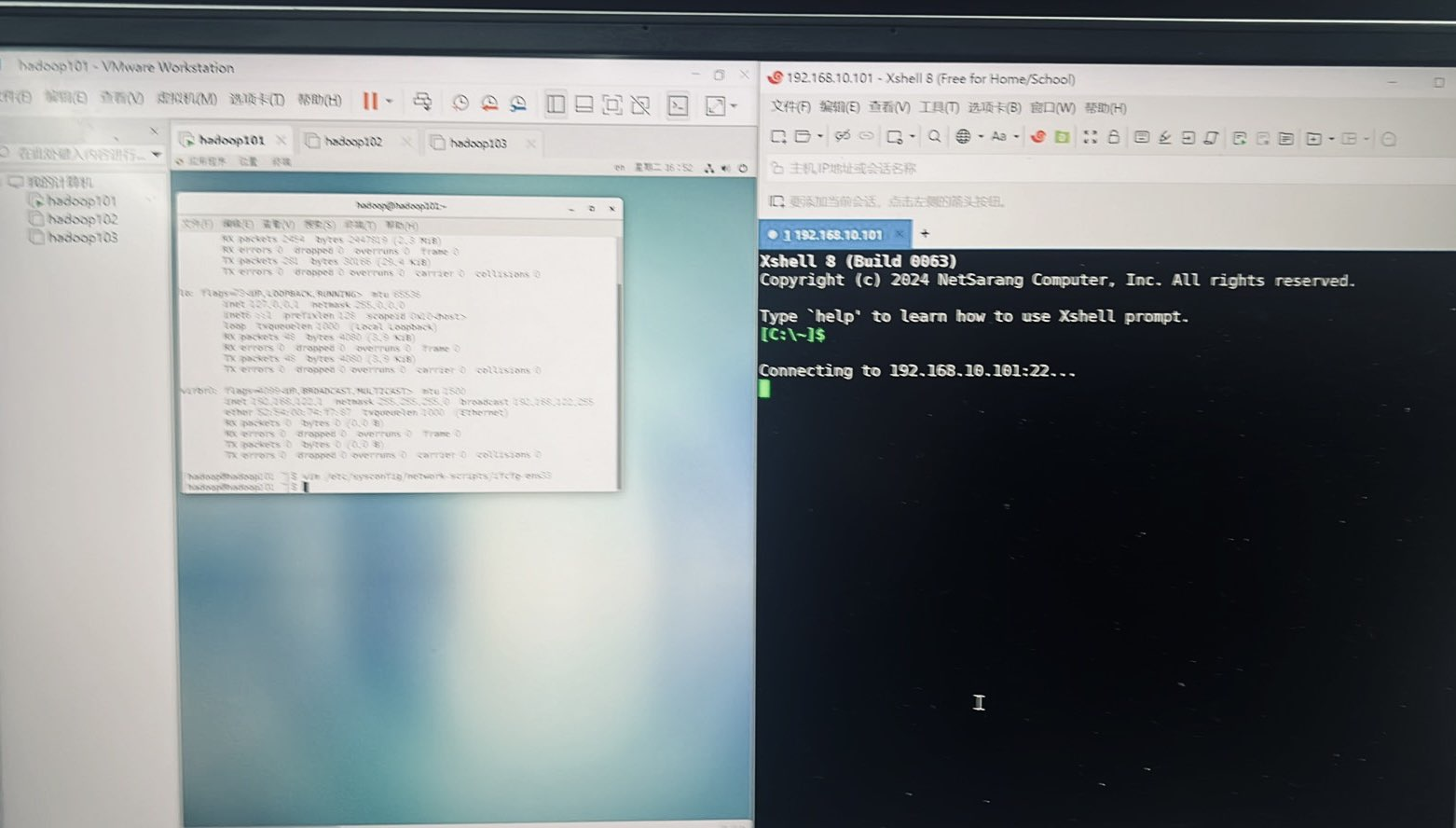This screenshot has width=1456, height=828.
Task: Open VMware's snapshot manager icon
Action: click(x=518, y=103)
